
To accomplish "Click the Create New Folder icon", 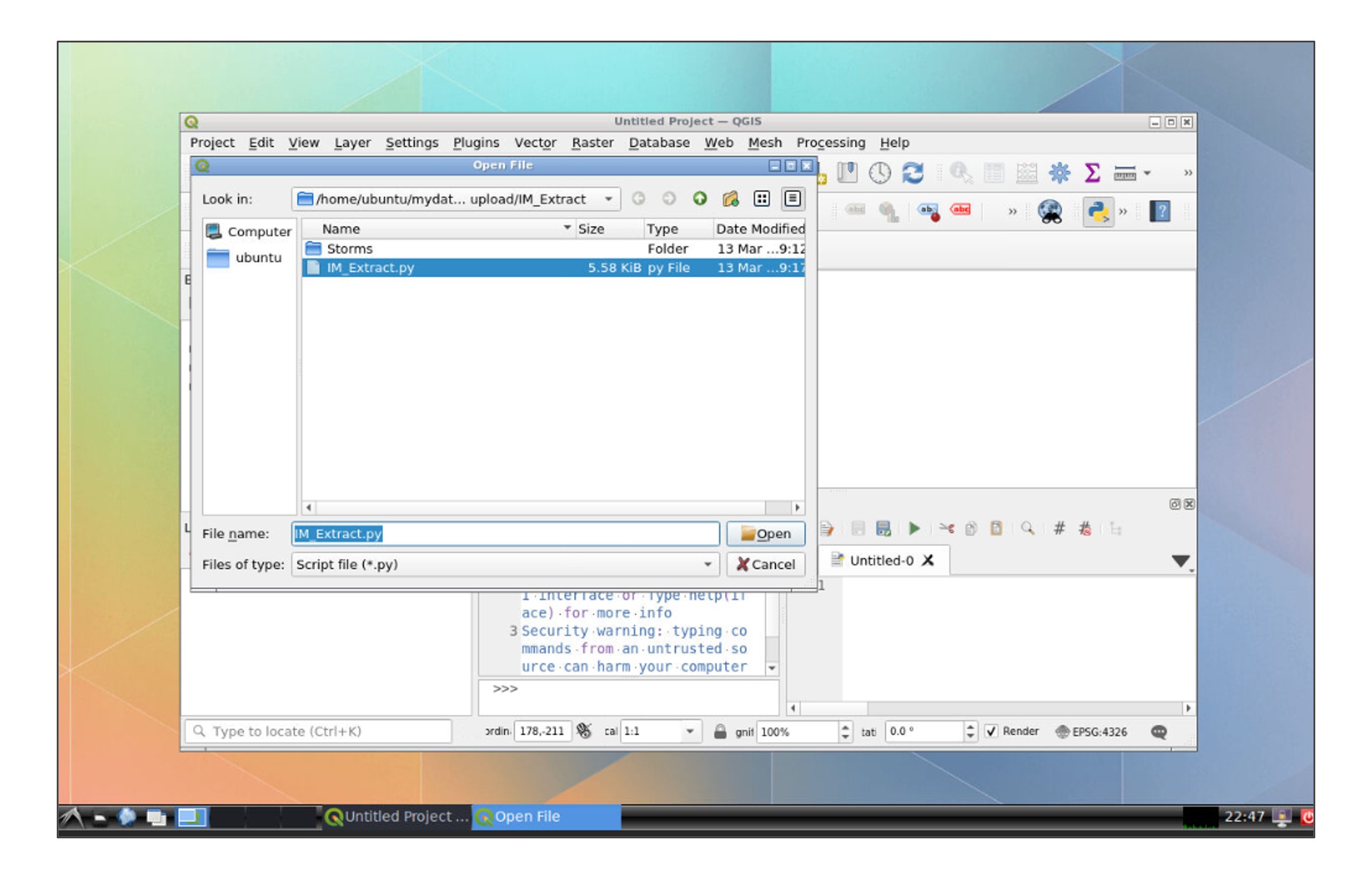I will [730, 199].
